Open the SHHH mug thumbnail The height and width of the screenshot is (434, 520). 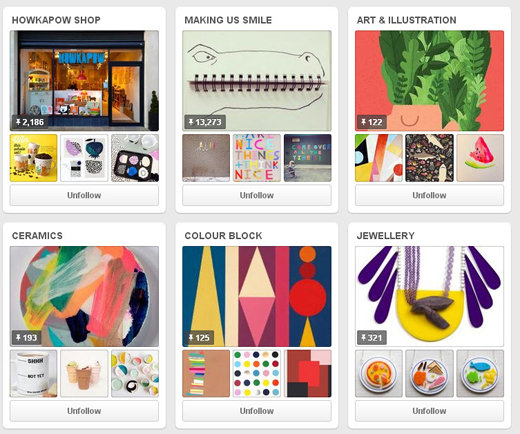tap(33, 373)
